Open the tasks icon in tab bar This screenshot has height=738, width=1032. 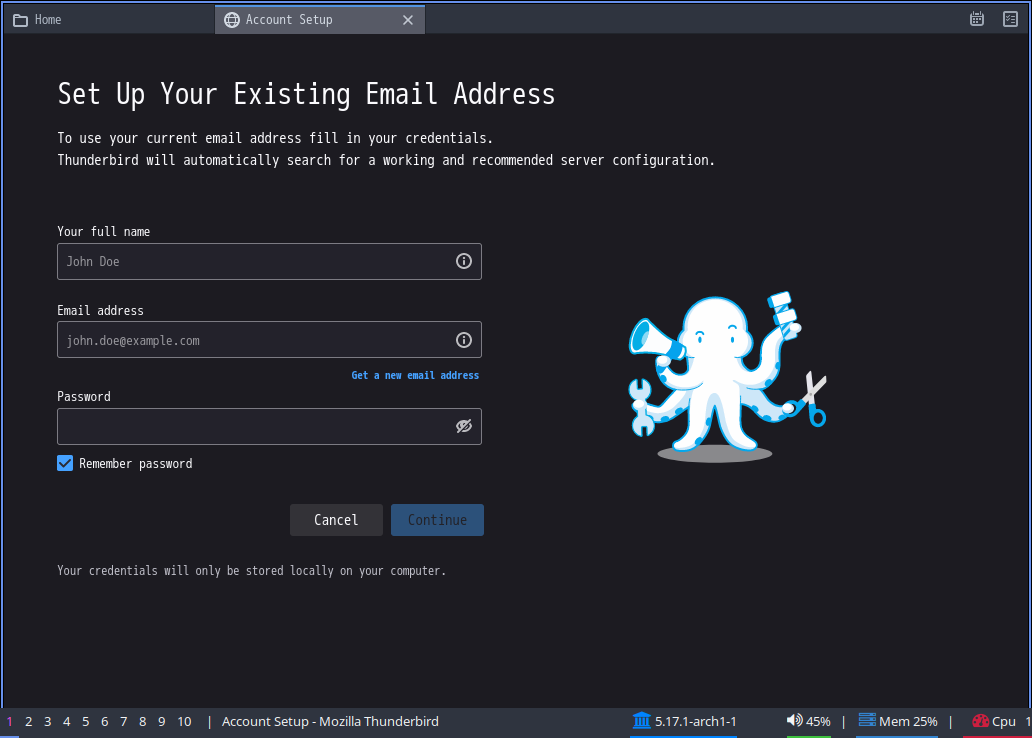[1010, 19]
